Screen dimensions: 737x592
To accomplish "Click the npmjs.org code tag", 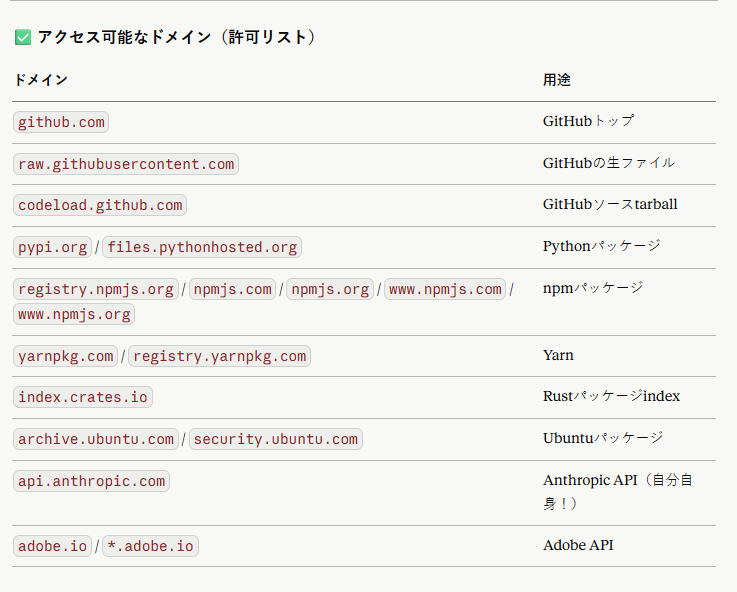I will coord(330,289).
